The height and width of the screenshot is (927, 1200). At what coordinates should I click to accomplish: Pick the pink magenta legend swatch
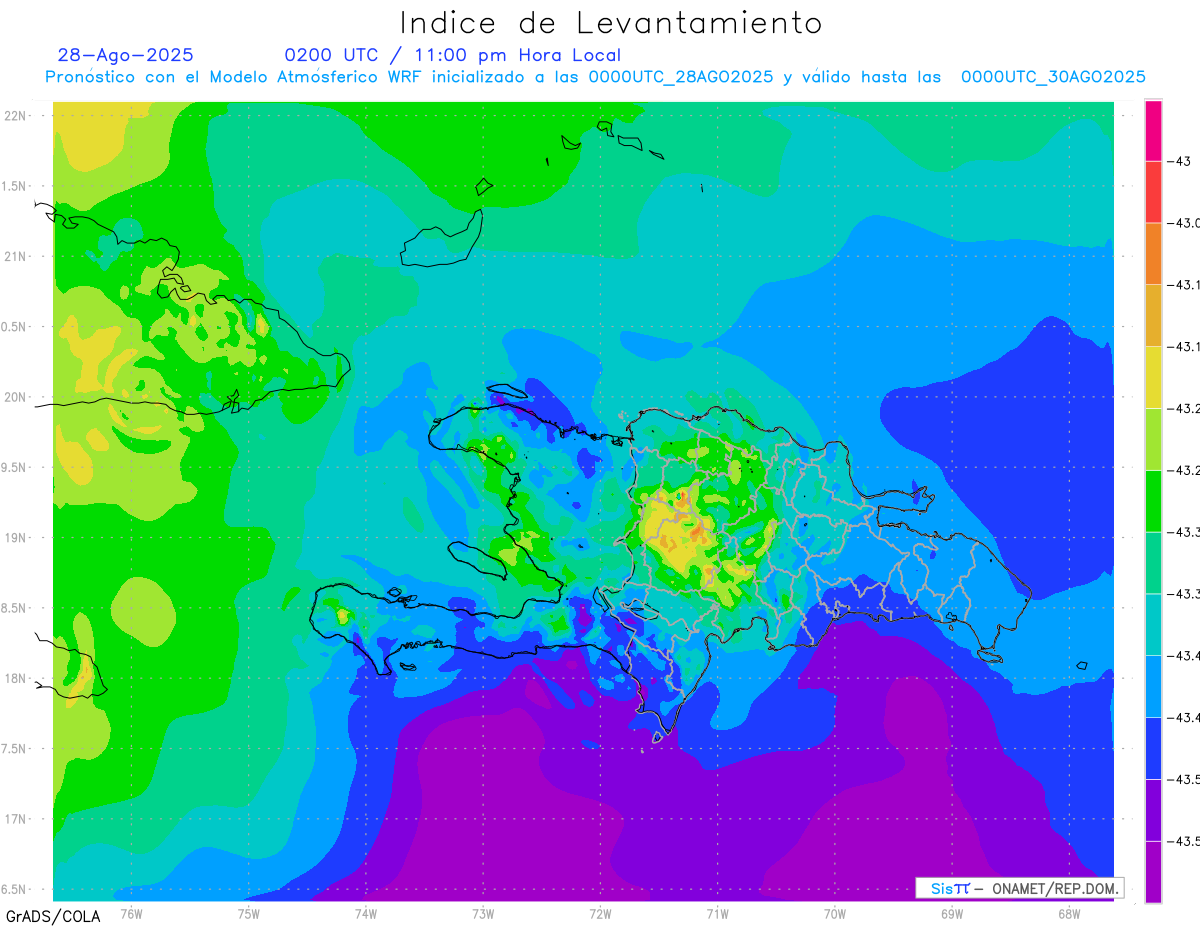1153,130
